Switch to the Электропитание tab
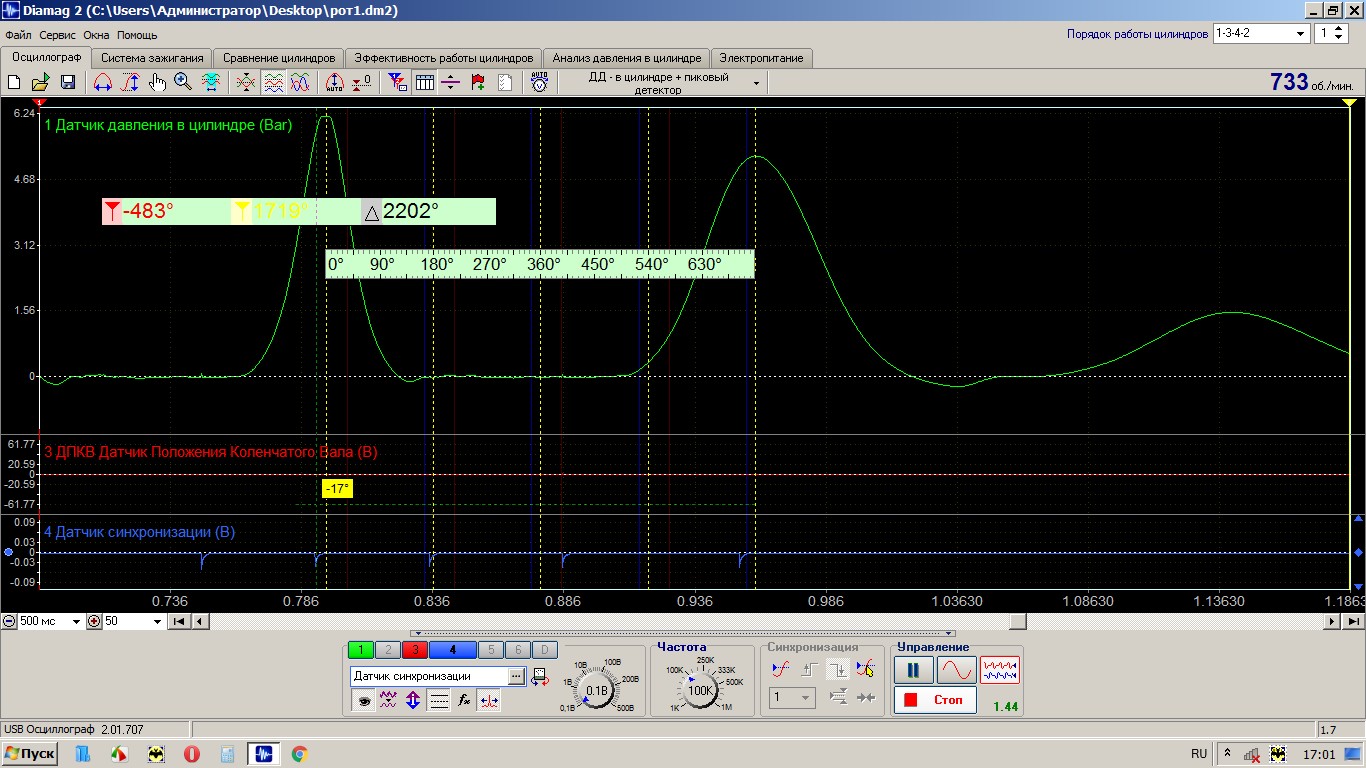 coord(761,58)
